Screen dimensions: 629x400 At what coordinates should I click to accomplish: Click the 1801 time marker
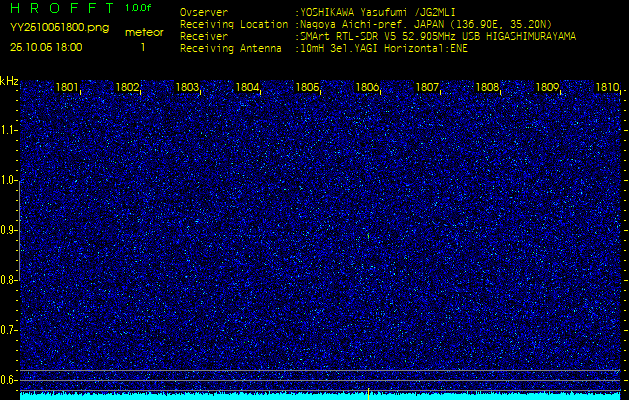click(67, 88)
